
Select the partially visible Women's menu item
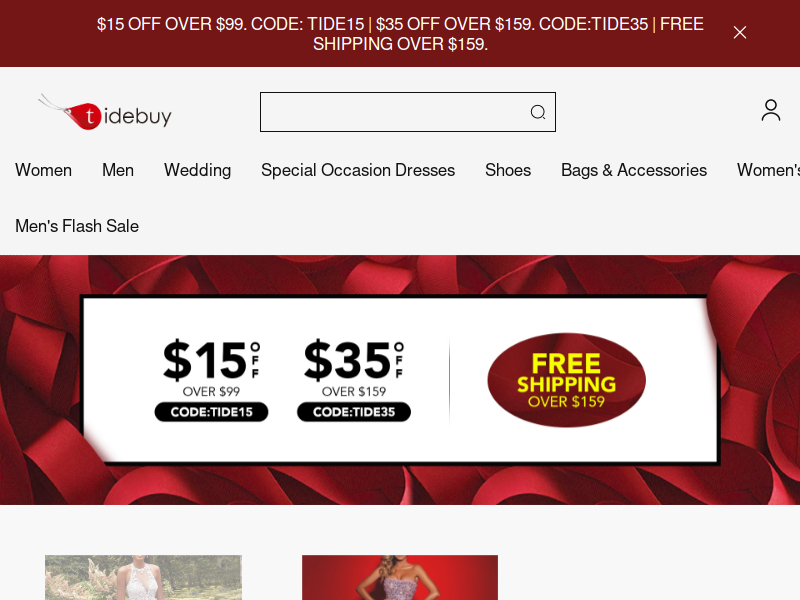point(768,170)
